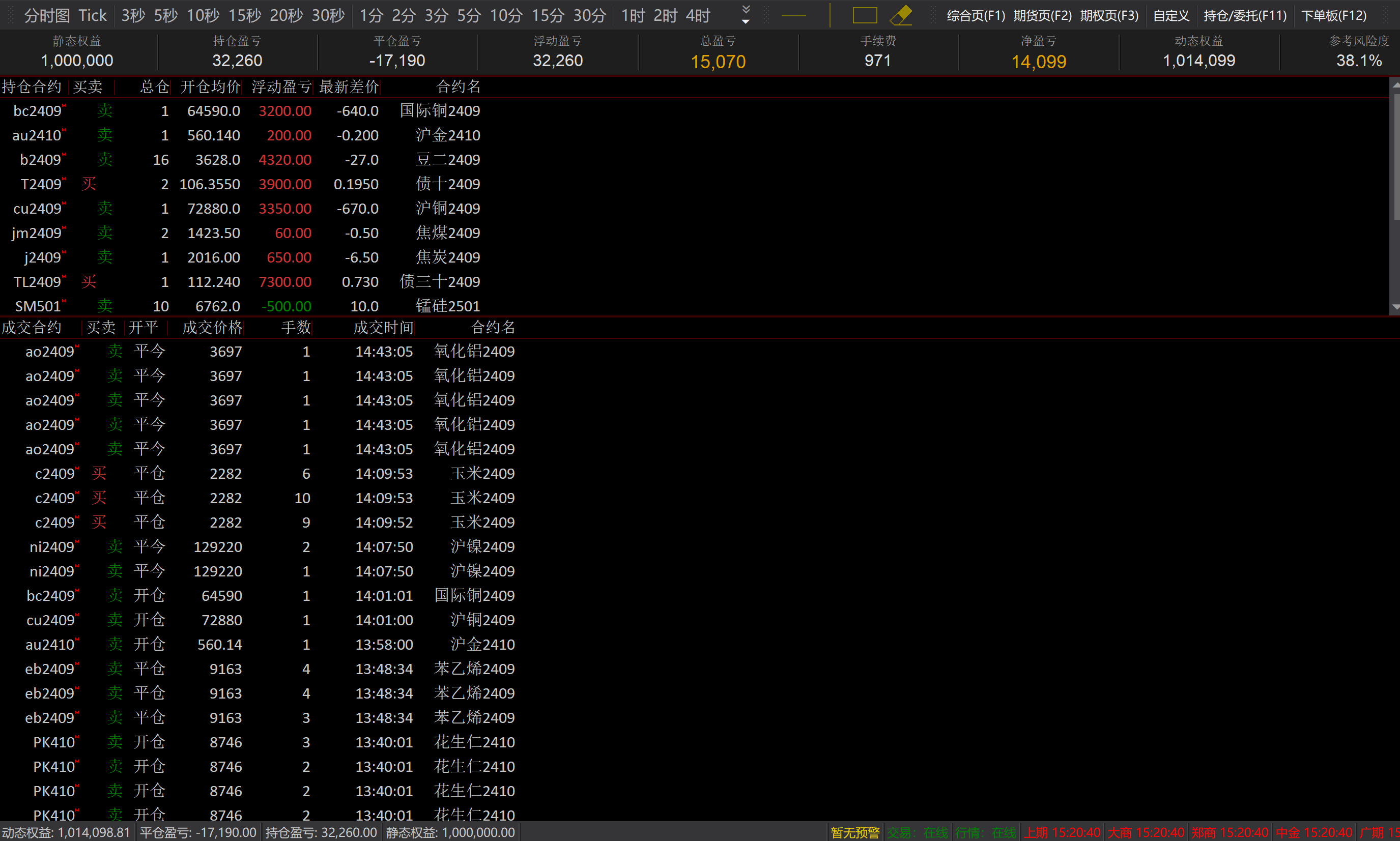The width and height of the screenshot is (1400, 841).
Task: Sort trades by 成交时间 column header
Action: (x=384, y=327)
